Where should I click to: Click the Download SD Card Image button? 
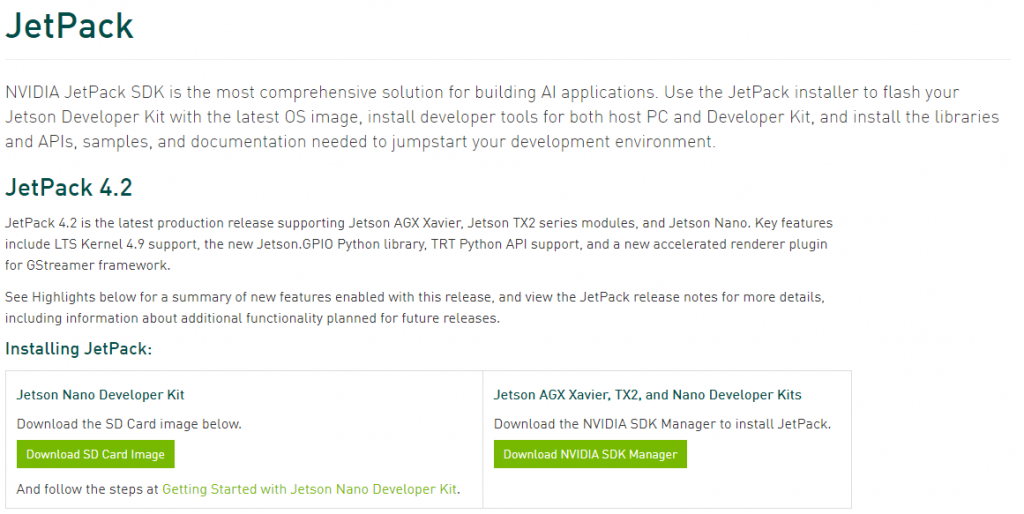[x=95, y=455]
